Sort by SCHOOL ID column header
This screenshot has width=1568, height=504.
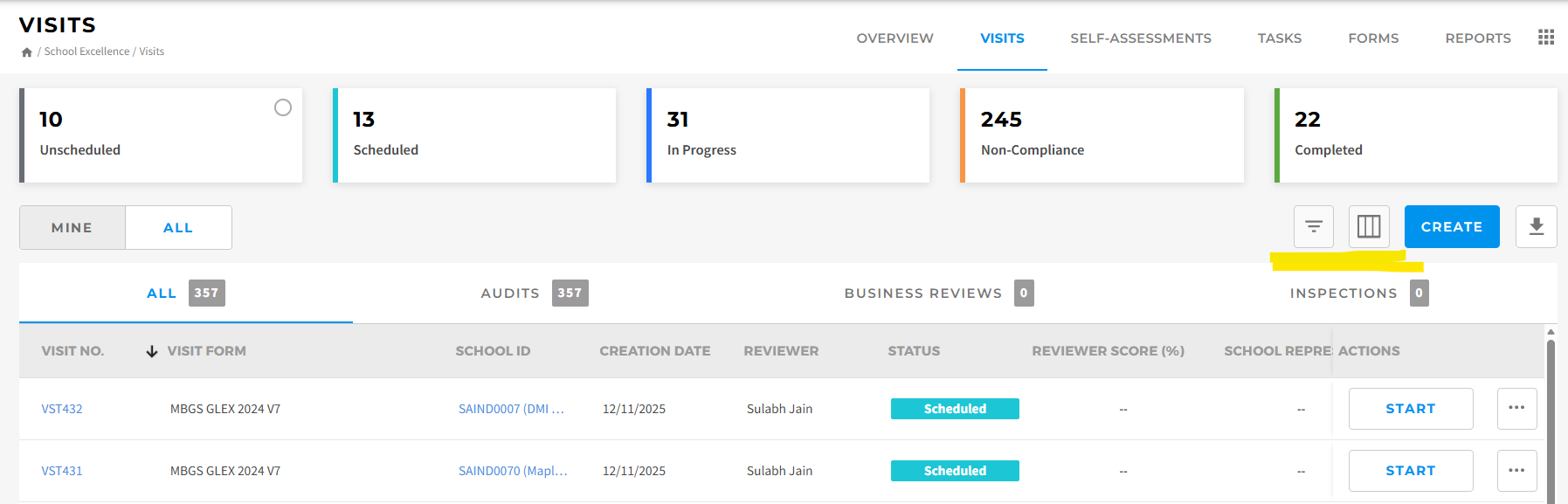(493, 351)
